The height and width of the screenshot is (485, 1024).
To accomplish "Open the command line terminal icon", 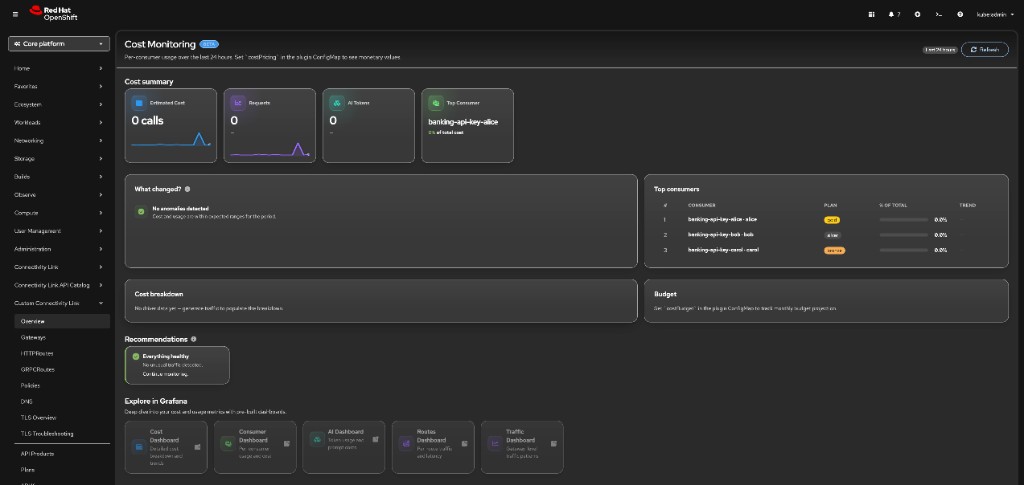I will [x=938, y=14].
